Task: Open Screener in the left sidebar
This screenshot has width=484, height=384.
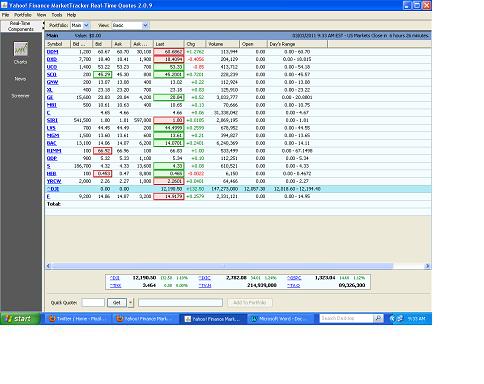Action: click(x=20, y=96)
